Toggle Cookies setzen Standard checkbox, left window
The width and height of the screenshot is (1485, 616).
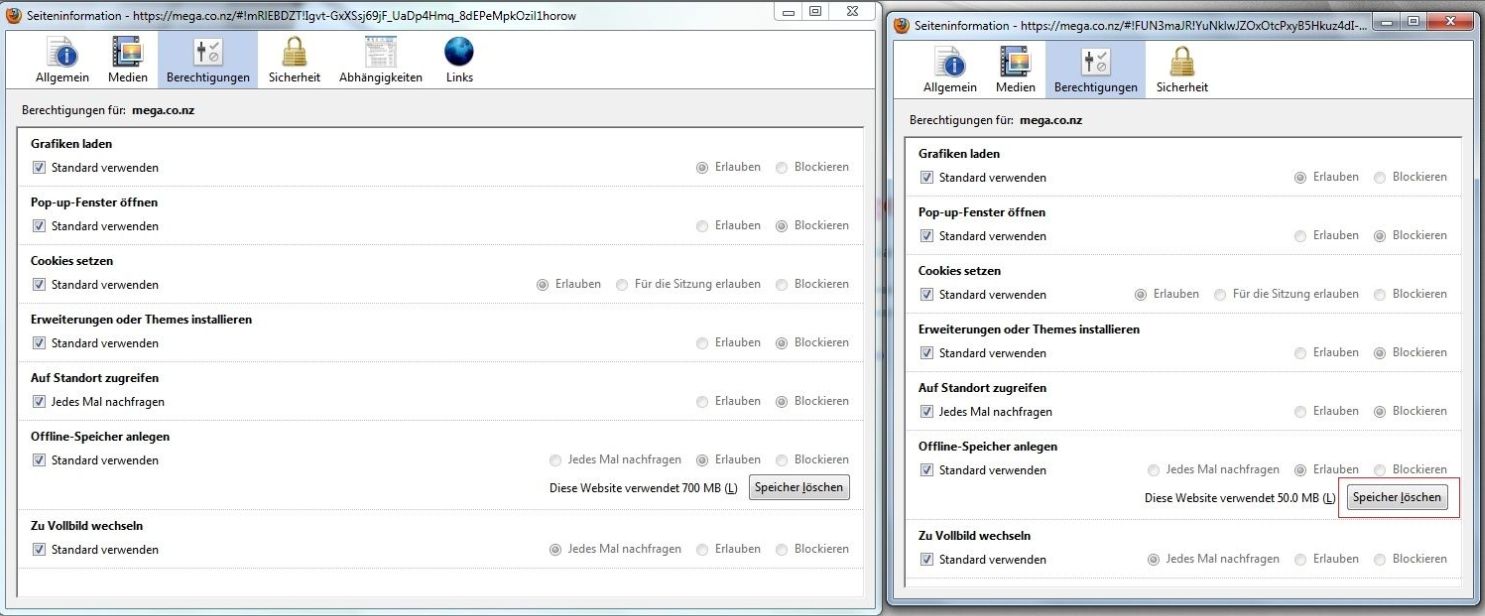[40, 285]
